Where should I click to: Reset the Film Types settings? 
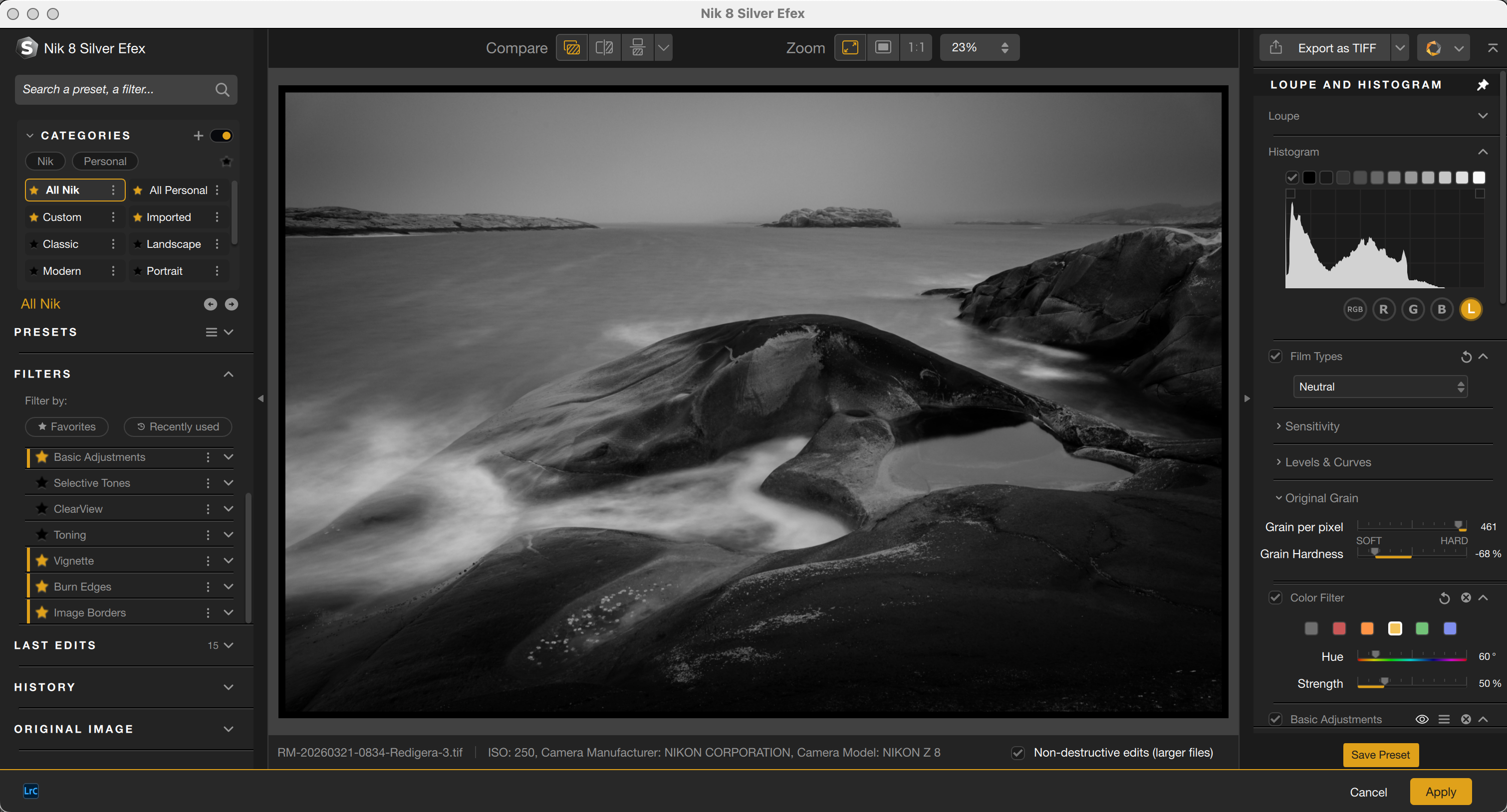tap(1466, 357)
